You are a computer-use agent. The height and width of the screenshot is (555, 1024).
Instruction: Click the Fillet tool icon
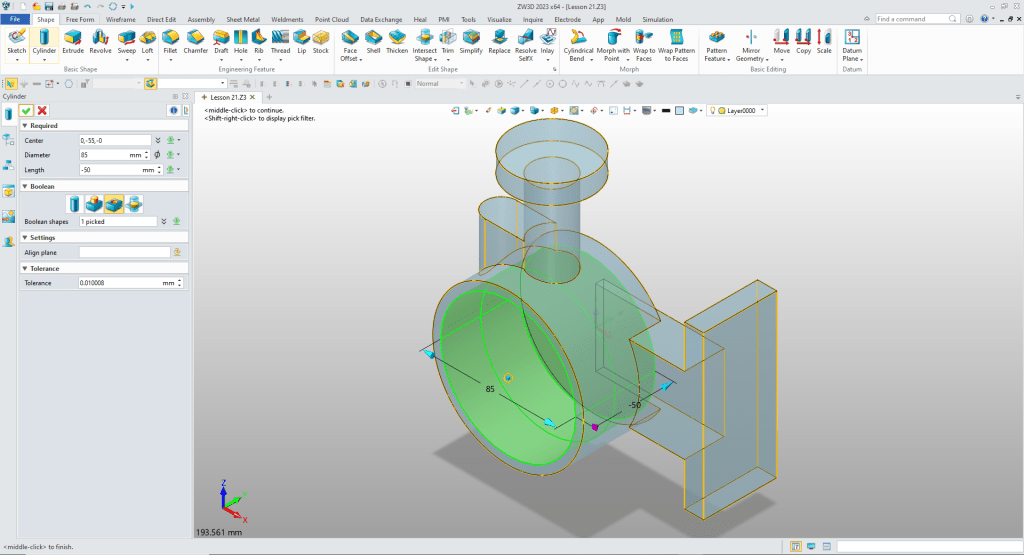click(x=170, y=37)
